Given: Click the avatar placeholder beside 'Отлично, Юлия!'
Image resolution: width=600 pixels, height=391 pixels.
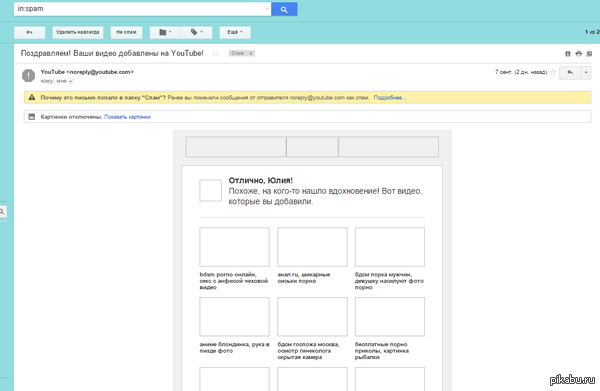Looking at the screenshot, I should (210, 191).
